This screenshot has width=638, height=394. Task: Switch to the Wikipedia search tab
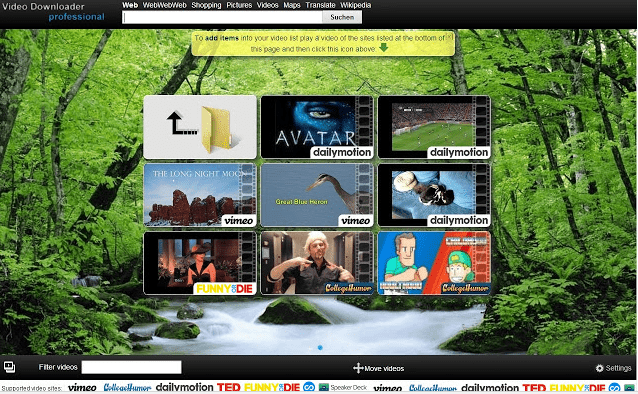pyautogui.click(x=355, y=5)
